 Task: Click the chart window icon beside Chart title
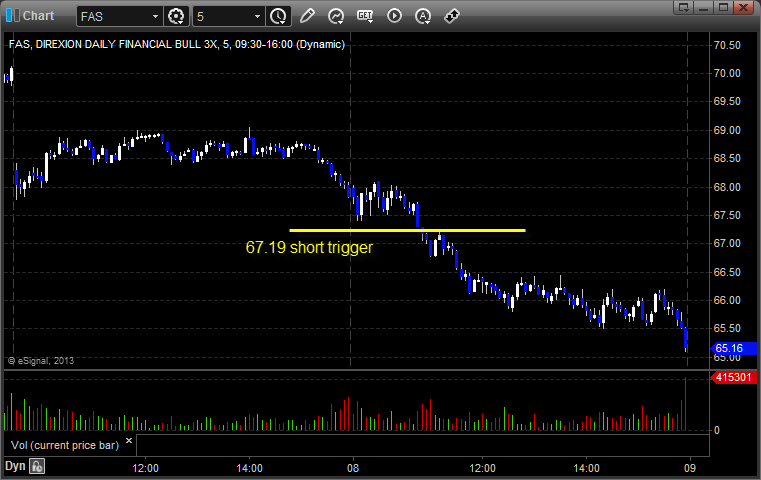pos(12,16)
